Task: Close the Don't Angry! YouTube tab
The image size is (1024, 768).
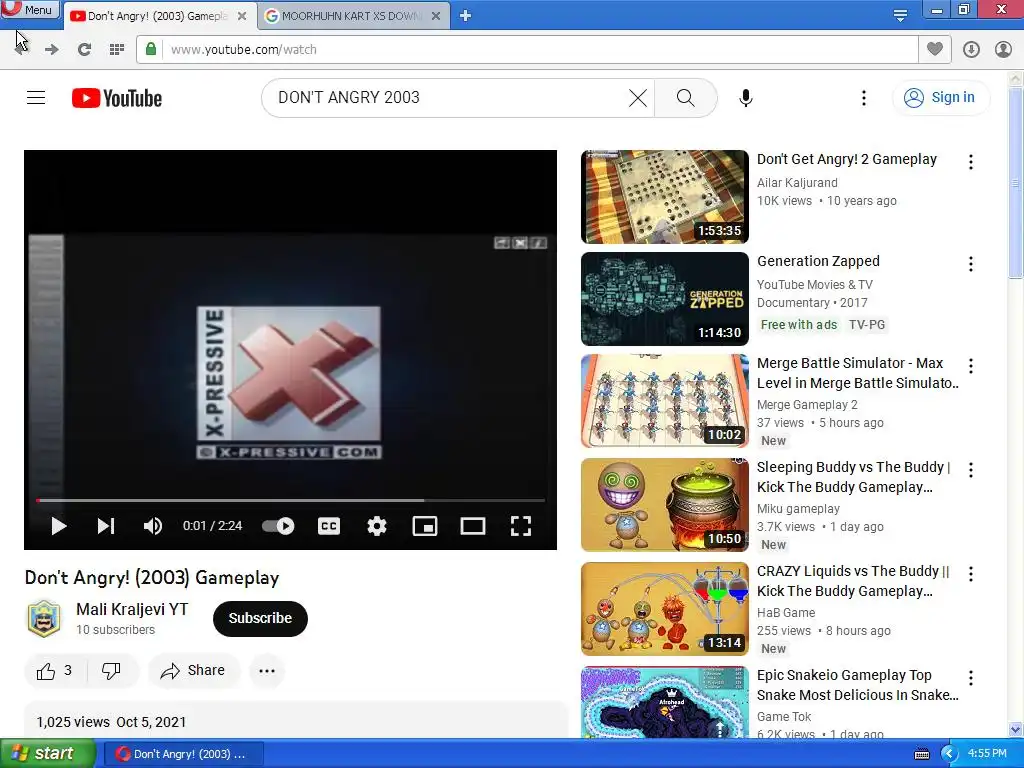Action: click(242, 16)
